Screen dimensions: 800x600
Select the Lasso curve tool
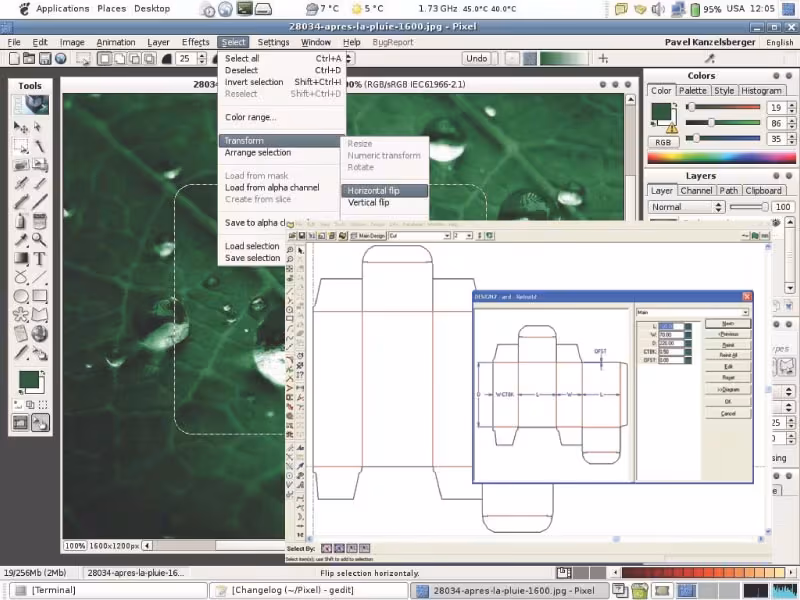[x=21, y=277]
